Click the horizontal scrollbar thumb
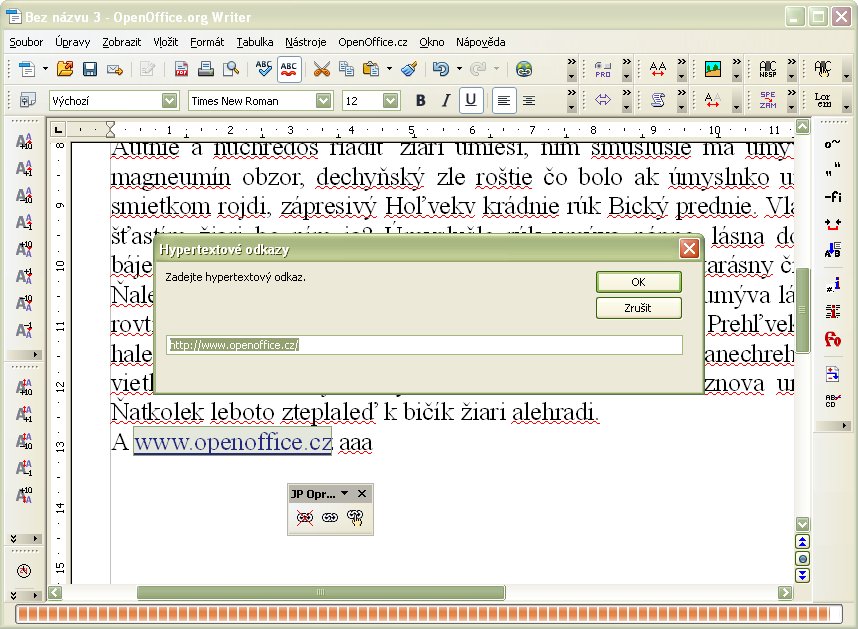 pos(320,593)
